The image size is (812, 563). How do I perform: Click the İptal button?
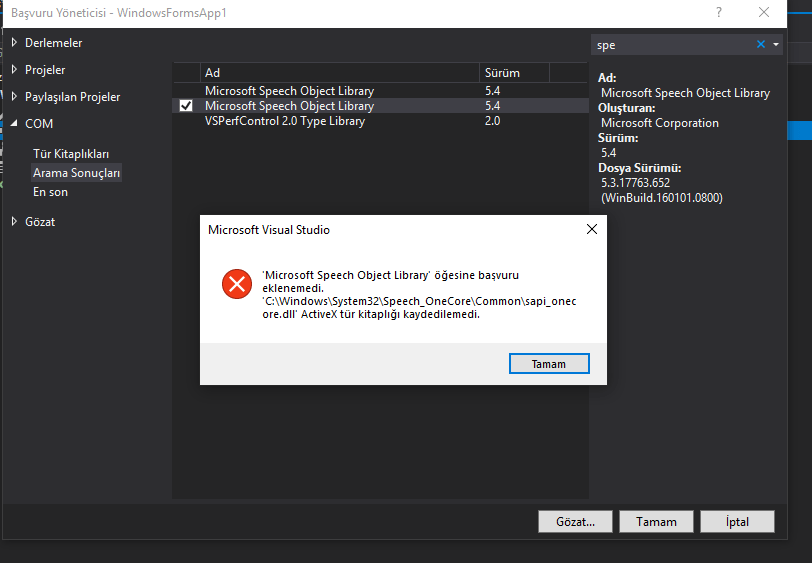[x=737, y=522]
